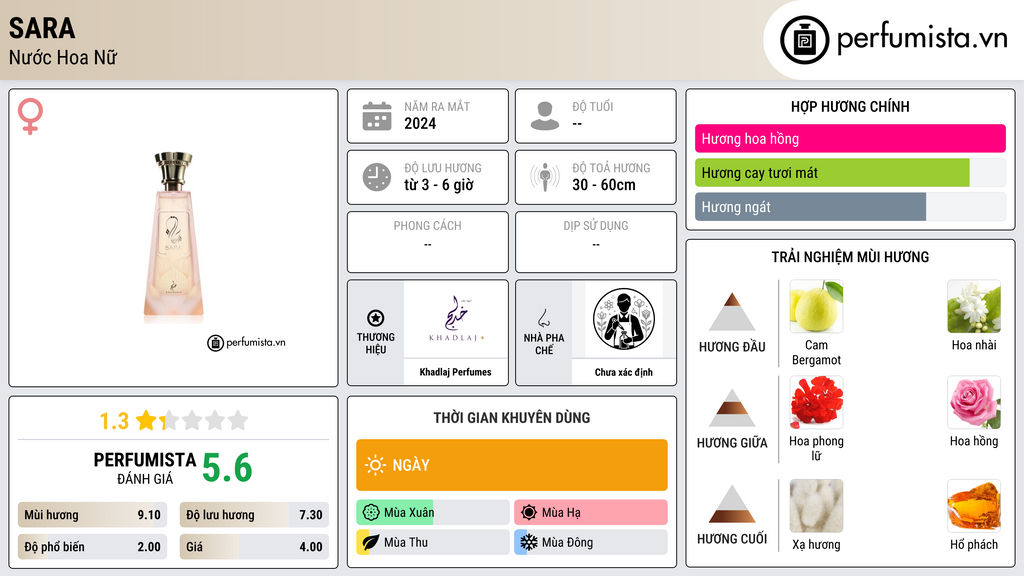The image size is (1024, 576).
Task: Click the từ 3 - 6 giờ value
Action: pos(439,185)
